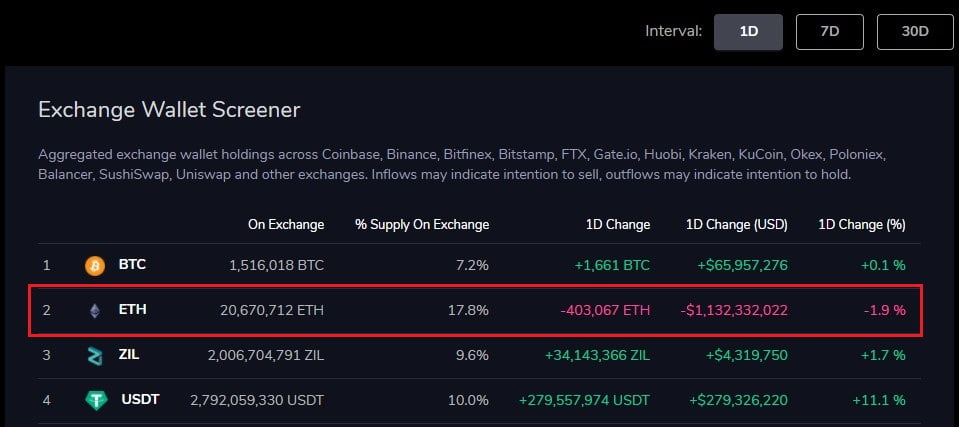Click the Exchange Wallet Screener title

coord(169,110)
